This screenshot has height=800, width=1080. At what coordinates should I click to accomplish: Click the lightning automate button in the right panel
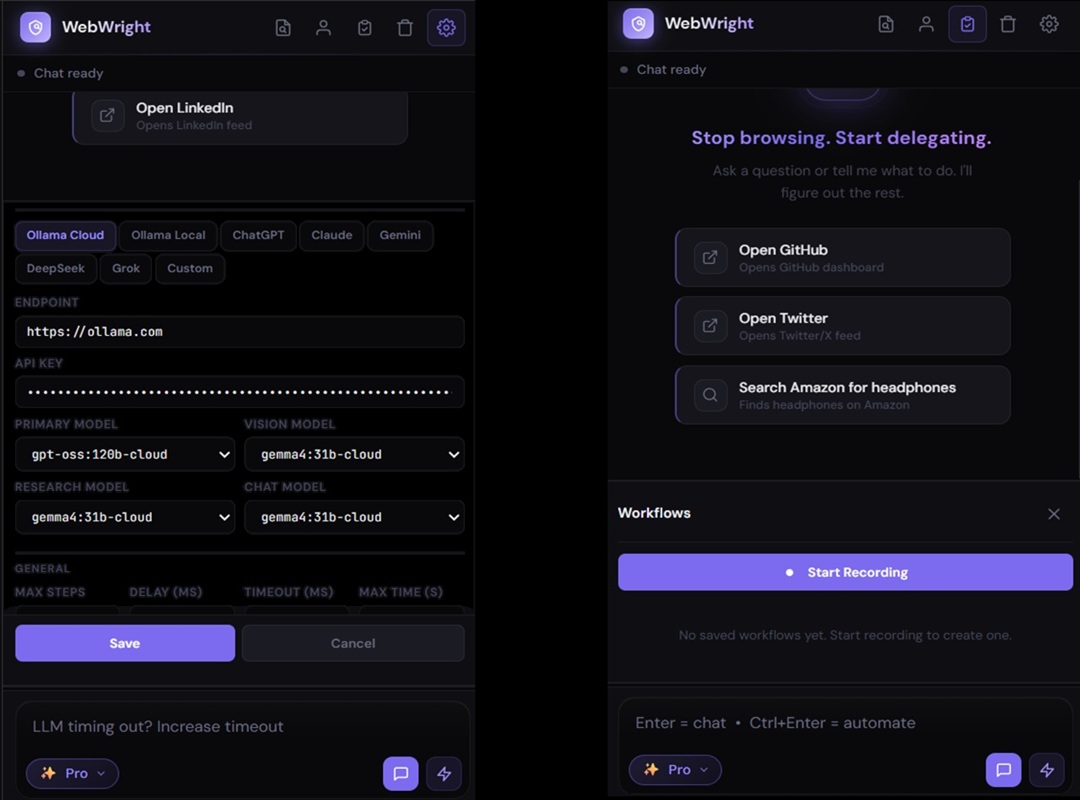coord(1046,770)
